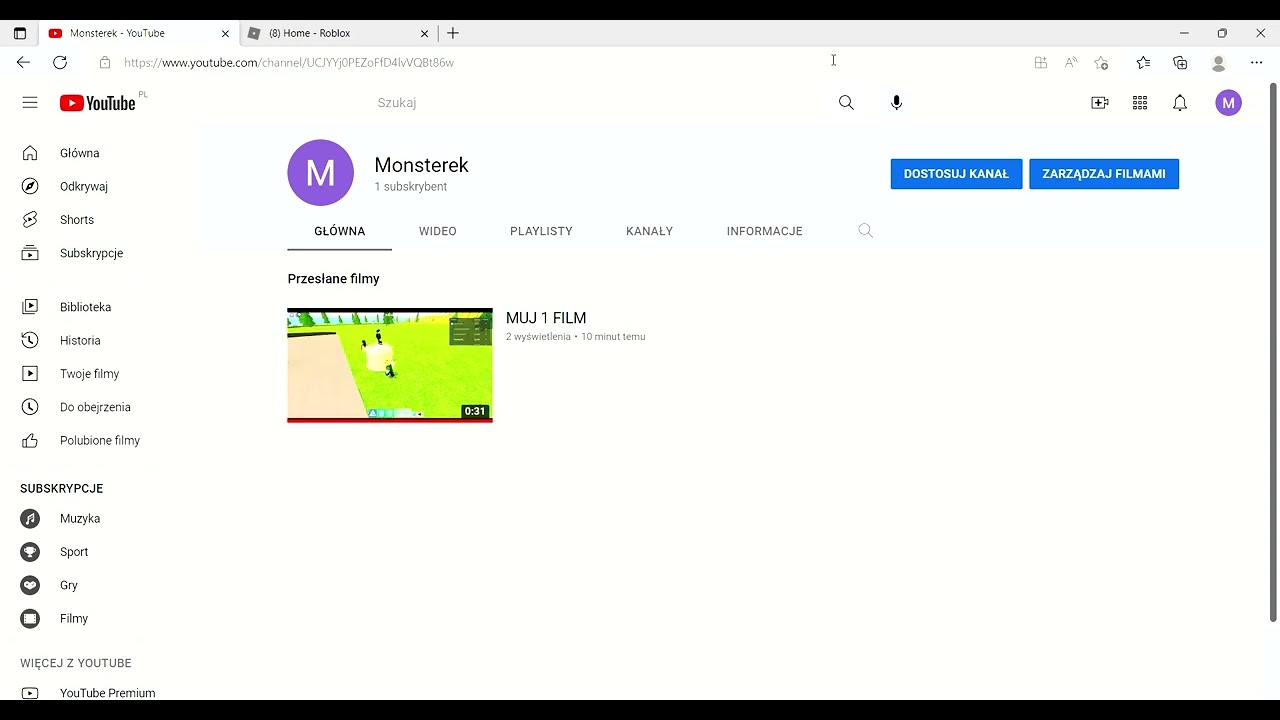The image size is (1280, 720).
Task: Open the YouTube hamburger guide menu
Action: [x=30, y=103]
